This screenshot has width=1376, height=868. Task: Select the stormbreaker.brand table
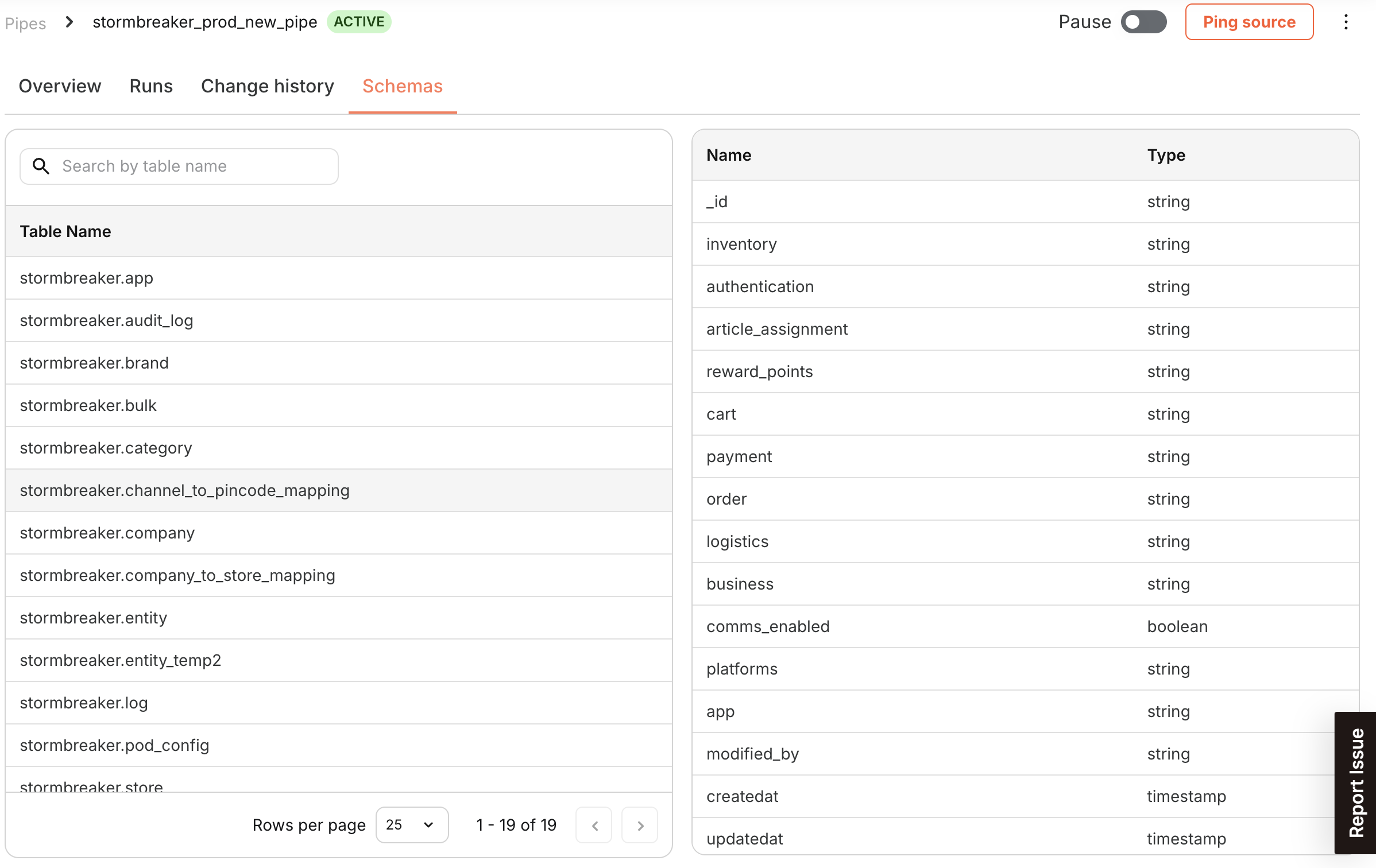point(339,363)
